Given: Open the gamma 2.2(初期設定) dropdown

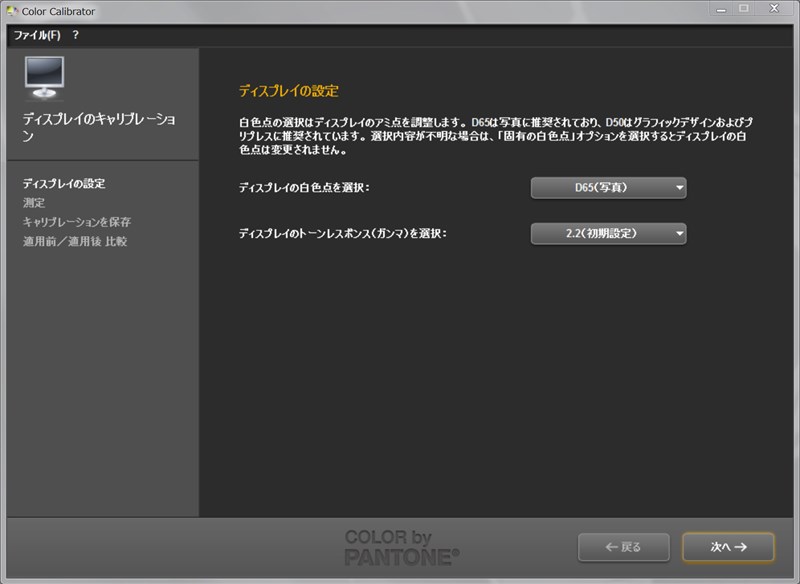Looking at the screenshot, I should coord(608,234).
